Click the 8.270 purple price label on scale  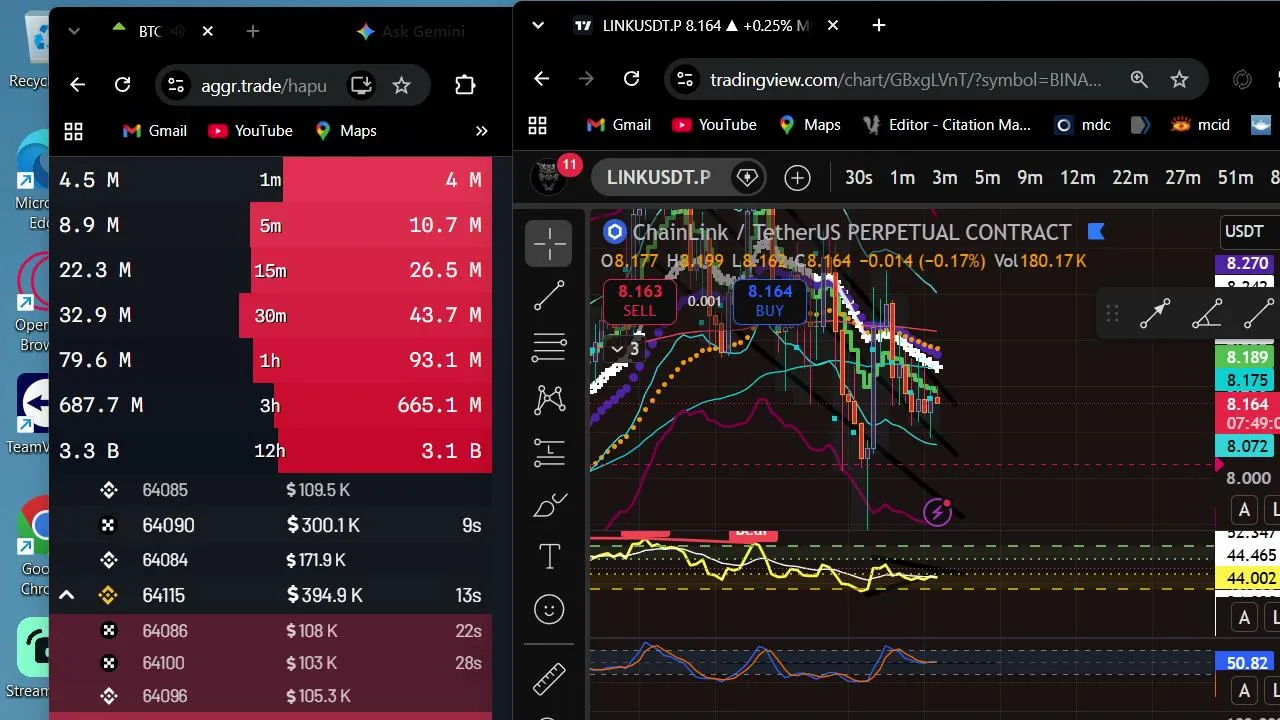1246,264
